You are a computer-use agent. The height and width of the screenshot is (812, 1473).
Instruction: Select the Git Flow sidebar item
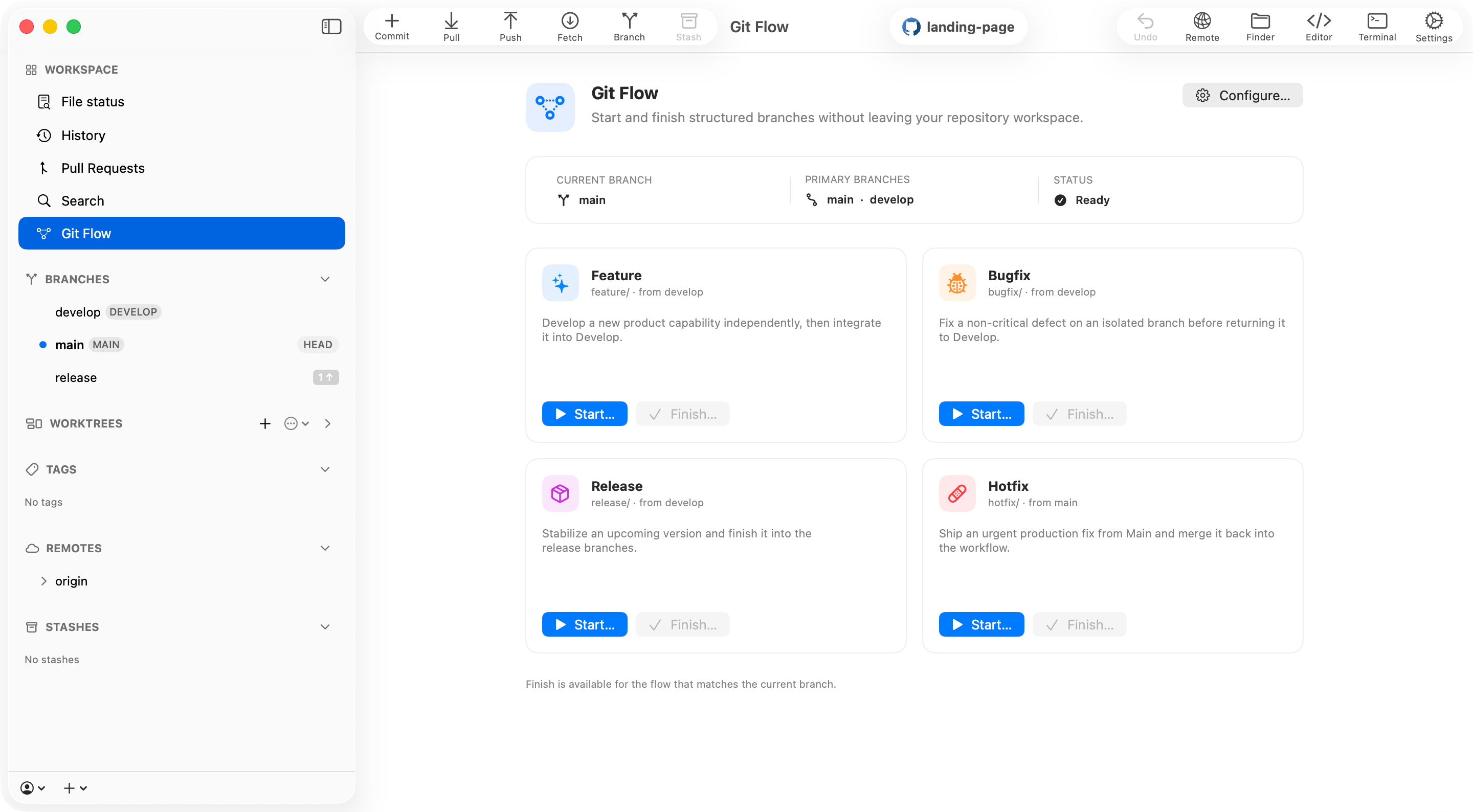[181, 233]
